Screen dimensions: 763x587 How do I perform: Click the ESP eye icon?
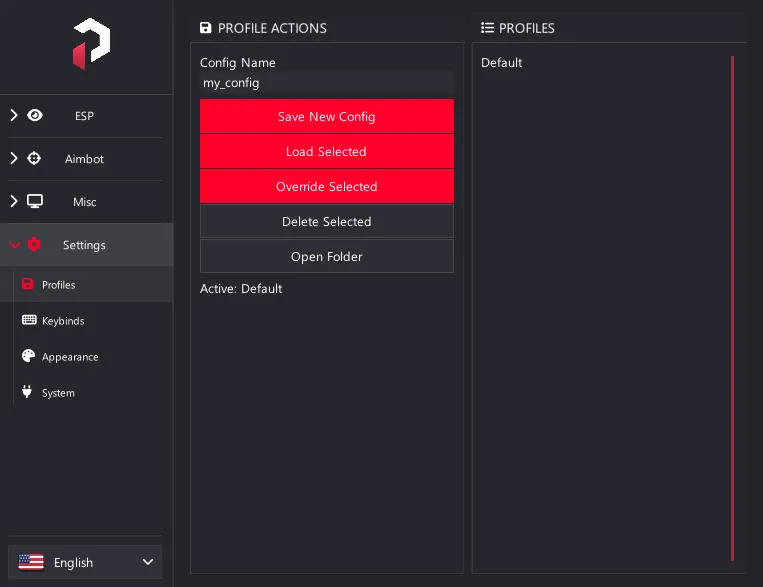pos(35,115)
